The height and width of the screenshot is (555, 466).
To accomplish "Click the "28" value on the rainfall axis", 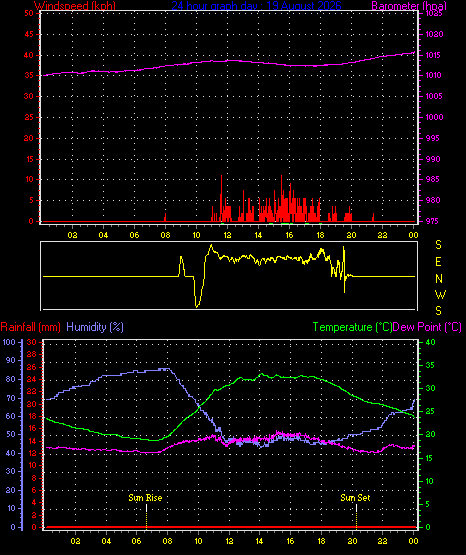I will (31, 354).
